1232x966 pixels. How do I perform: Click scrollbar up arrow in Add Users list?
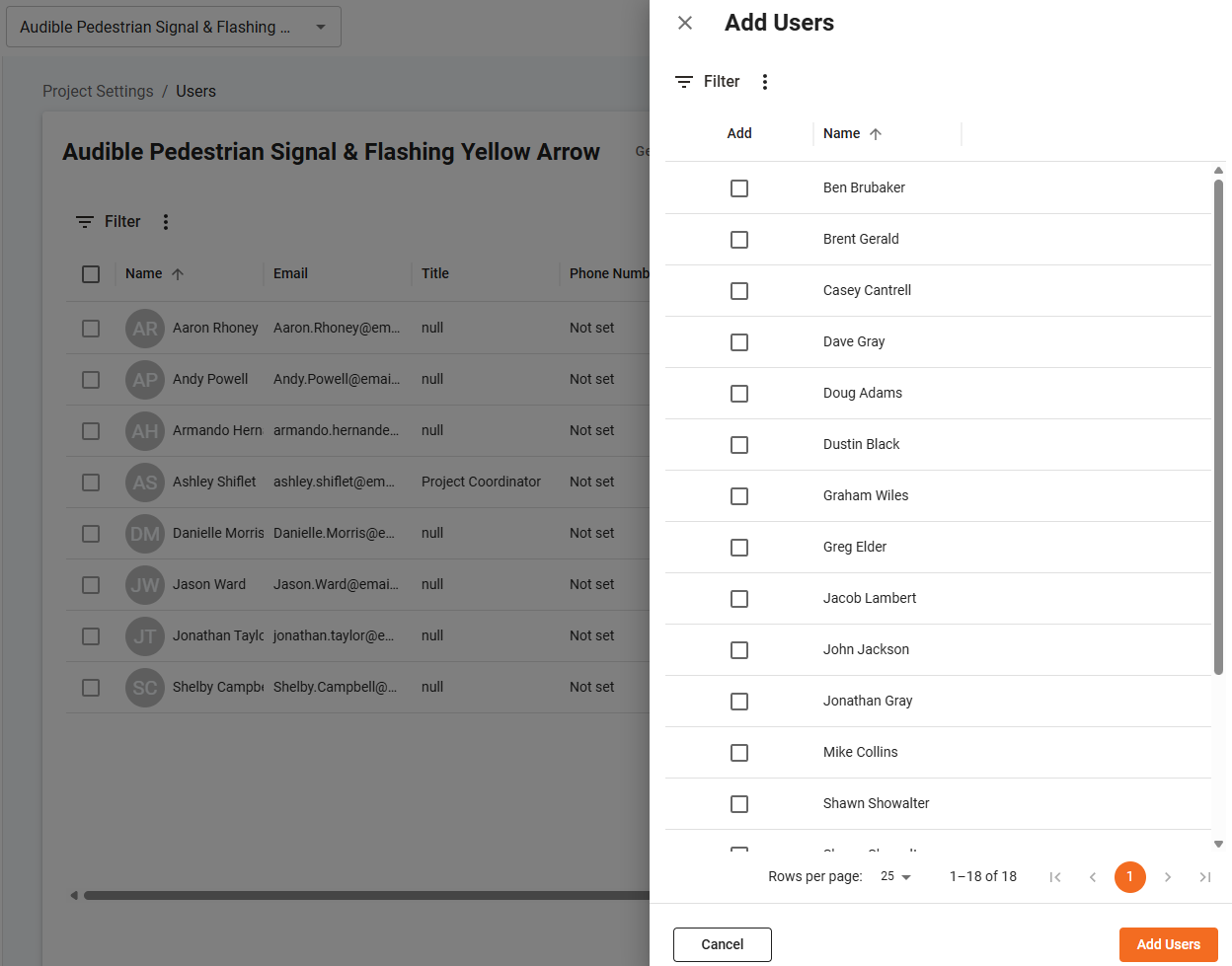pos(1218,171)
